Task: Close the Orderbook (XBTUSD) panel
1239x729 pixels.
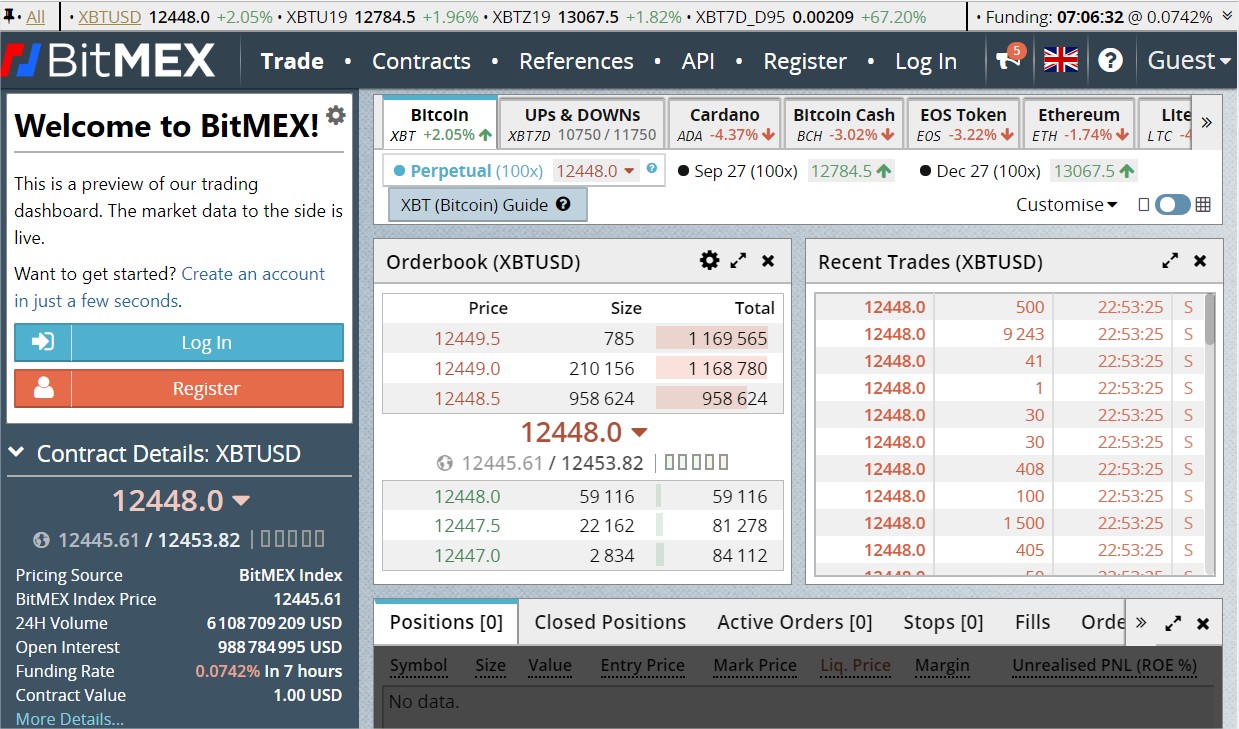Action: pos(768,261)
